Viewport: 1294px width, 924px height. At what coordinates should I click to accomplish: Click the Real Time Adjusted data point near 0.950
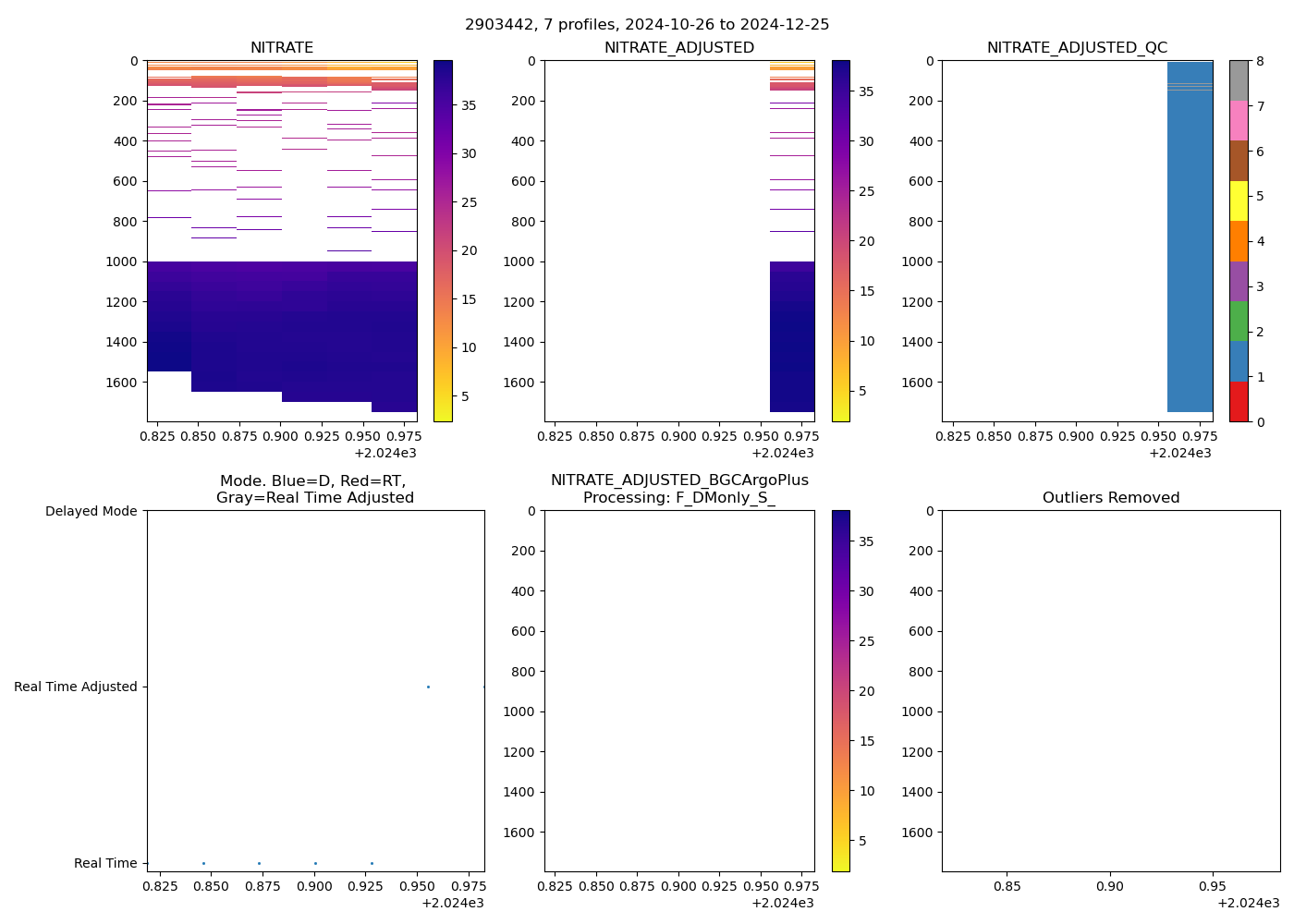click(x=428, y=687)
